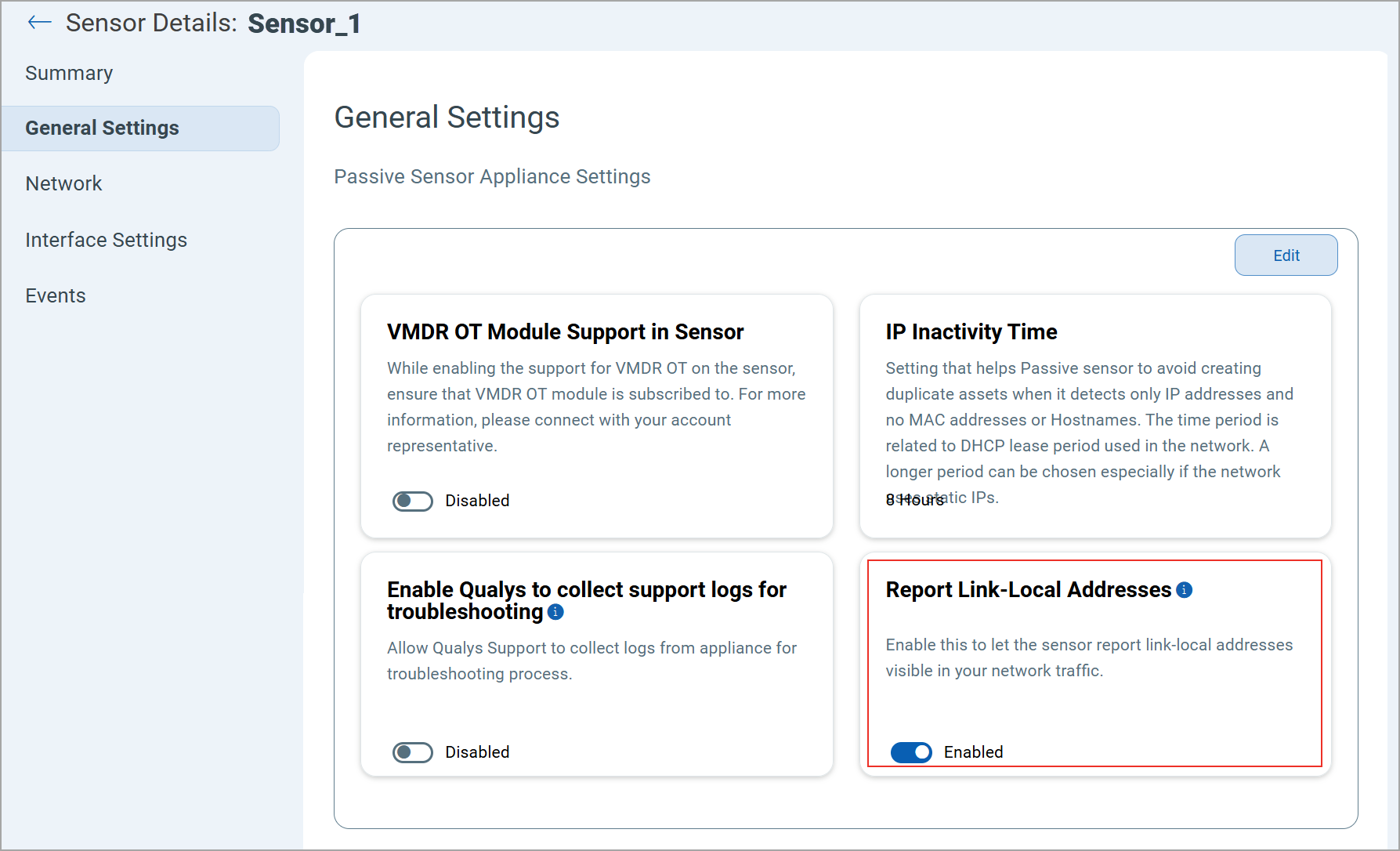Enable VMDR OT Module Support in Sensor
This screenshot has height=851, width=1400.
pyautogui.click(x=413, y=501)
